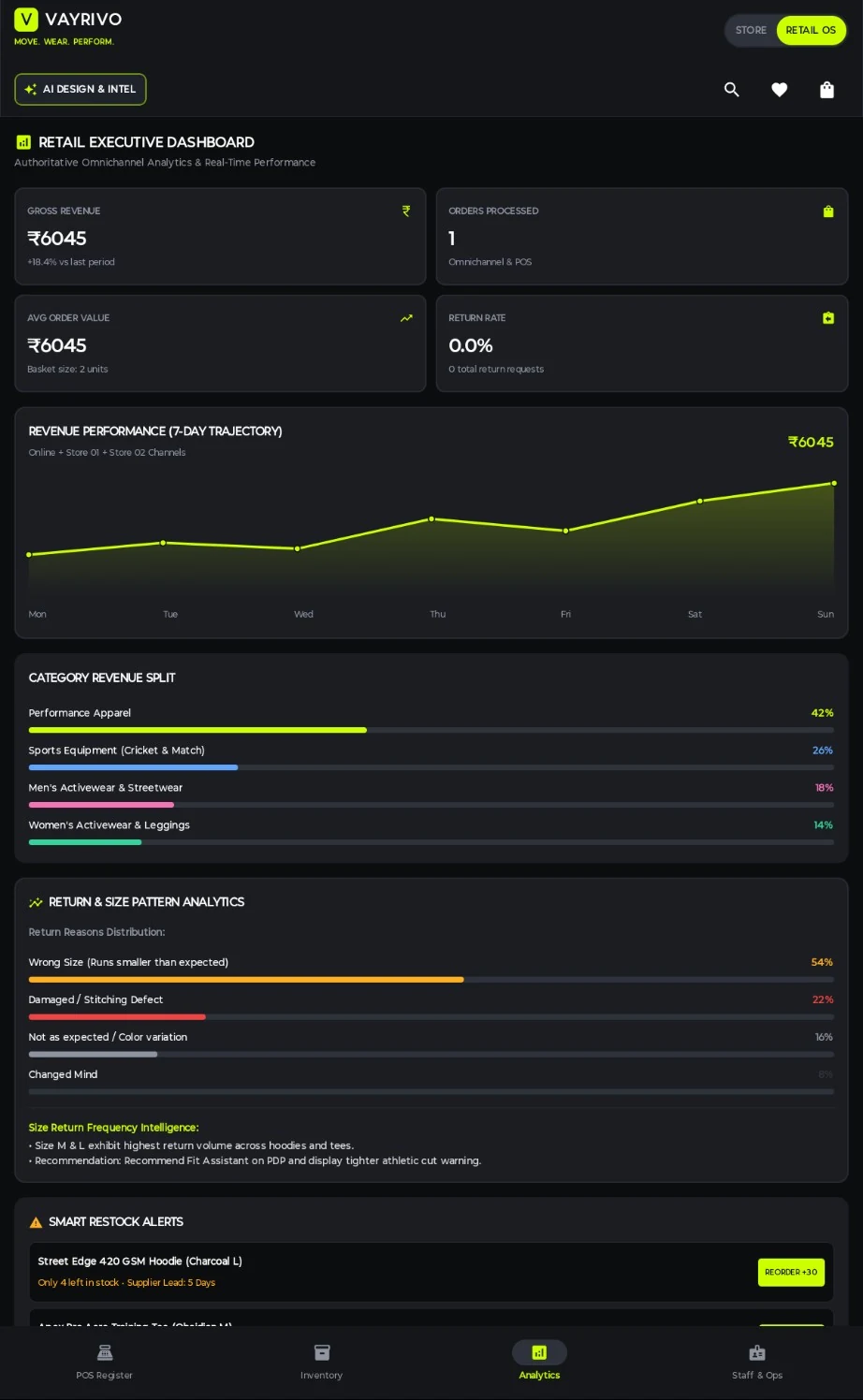Click the Saturday data point on chart
Image resolution: width=863 pixels, height=1400 pixels.
coord(699,501)
